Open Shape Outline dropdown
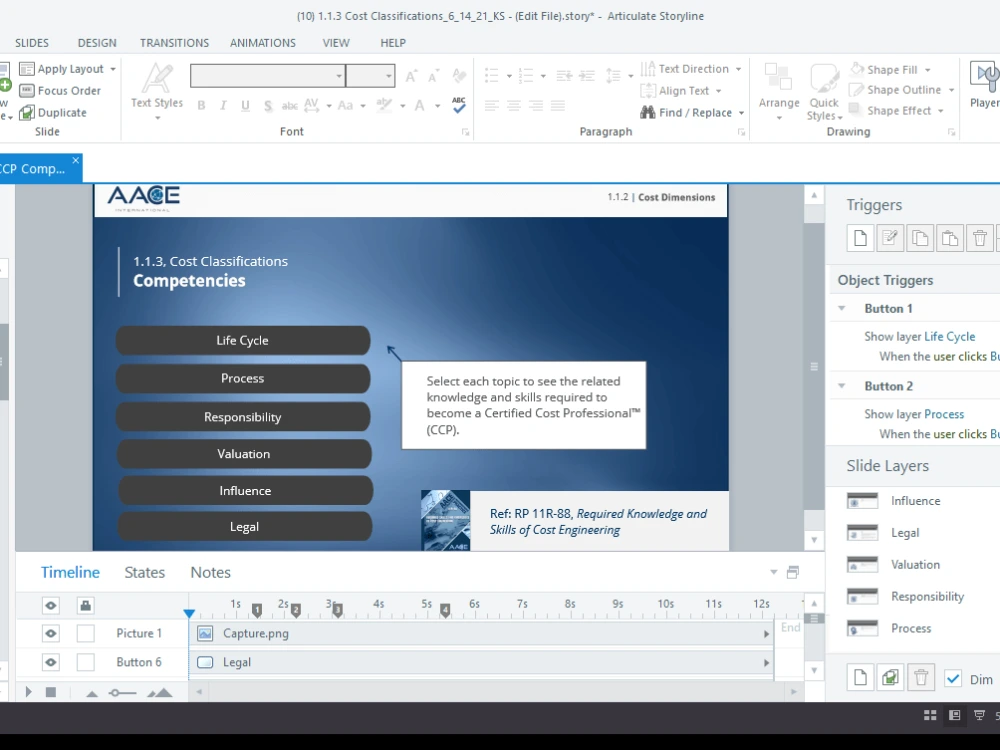 point(952,91)
